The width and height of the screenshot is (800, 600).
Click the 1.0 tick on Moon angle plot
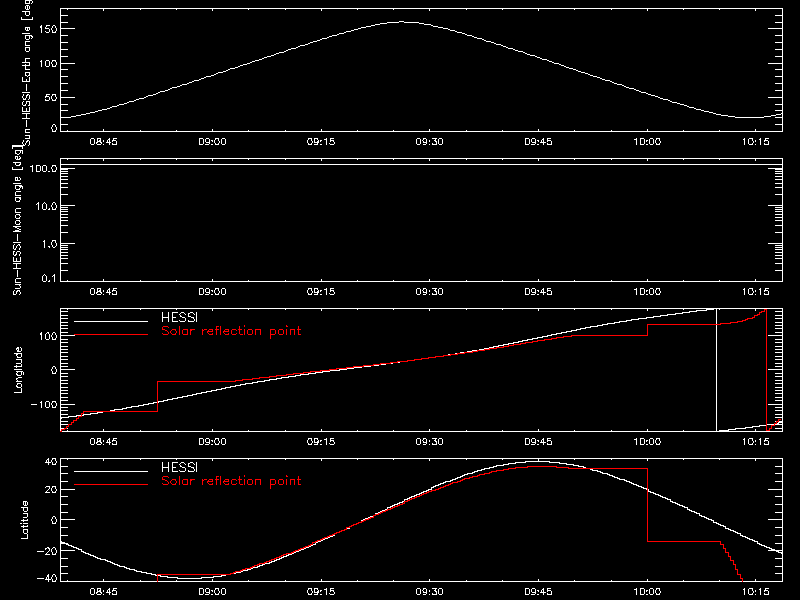(49, 244)
